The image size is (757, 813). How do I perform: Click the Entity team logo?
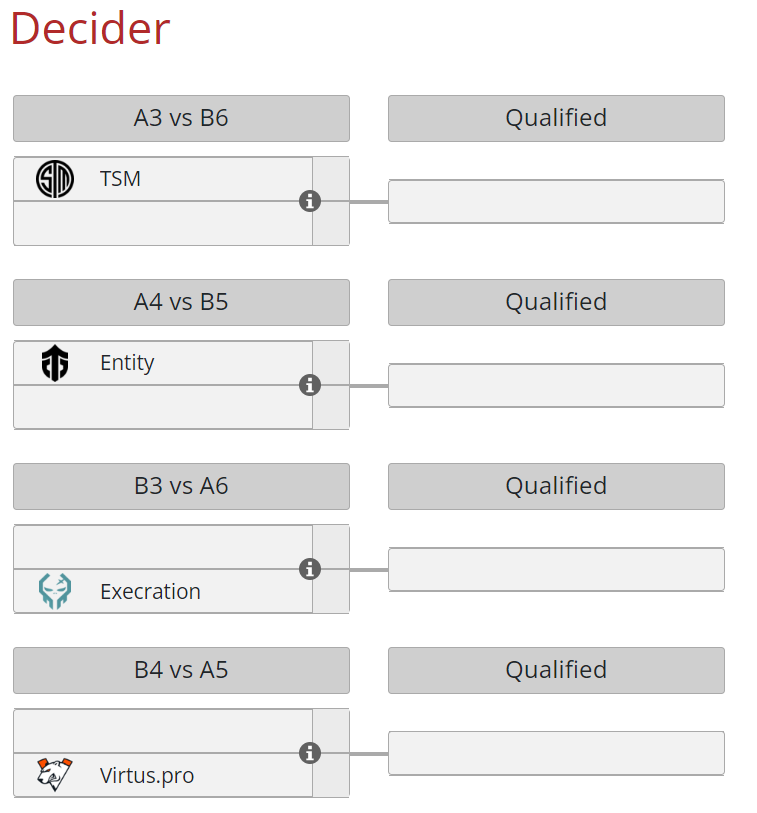coord(55,363)
